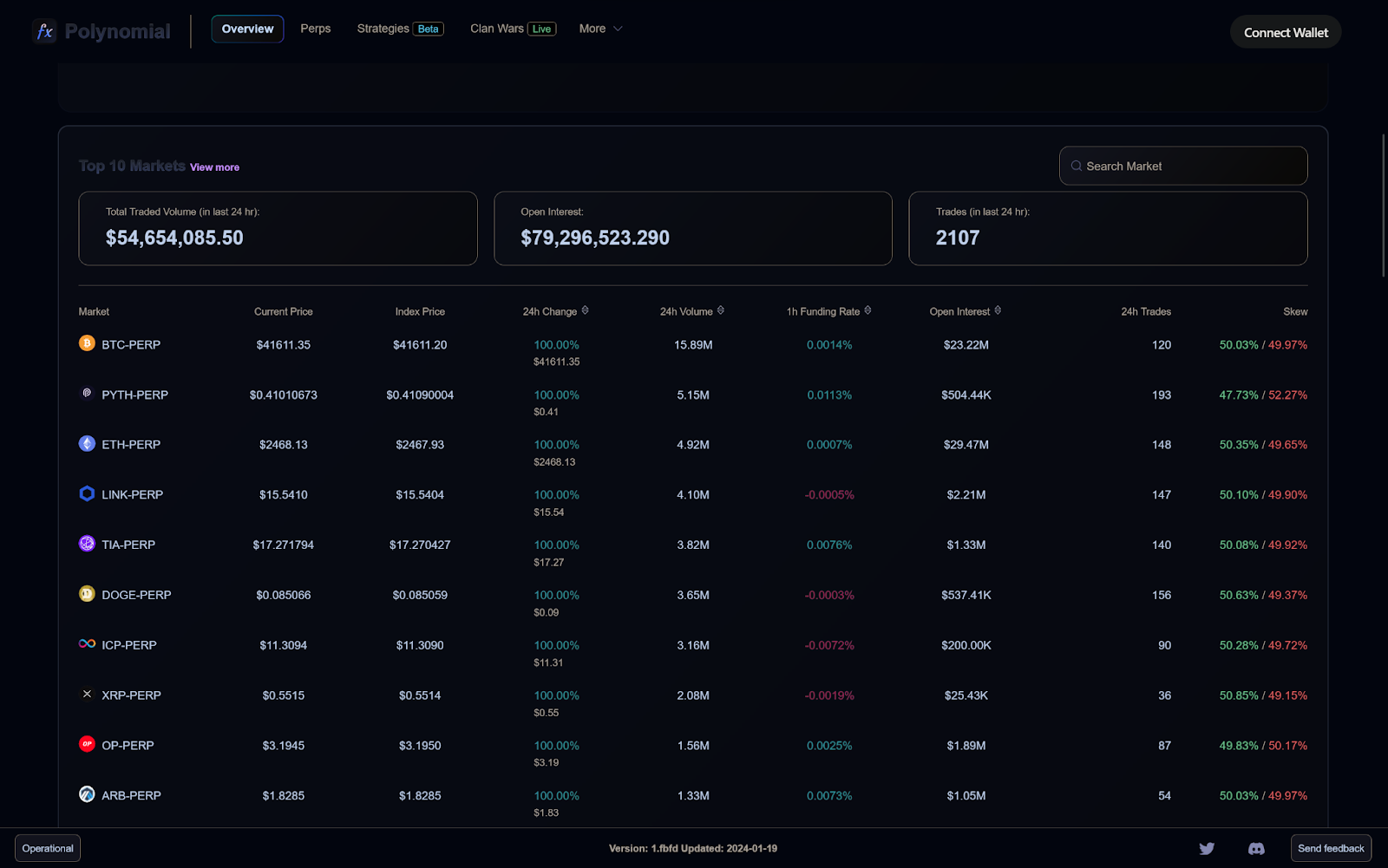
Task: Select the ETH-PERP market name
Action: point(131,445)
